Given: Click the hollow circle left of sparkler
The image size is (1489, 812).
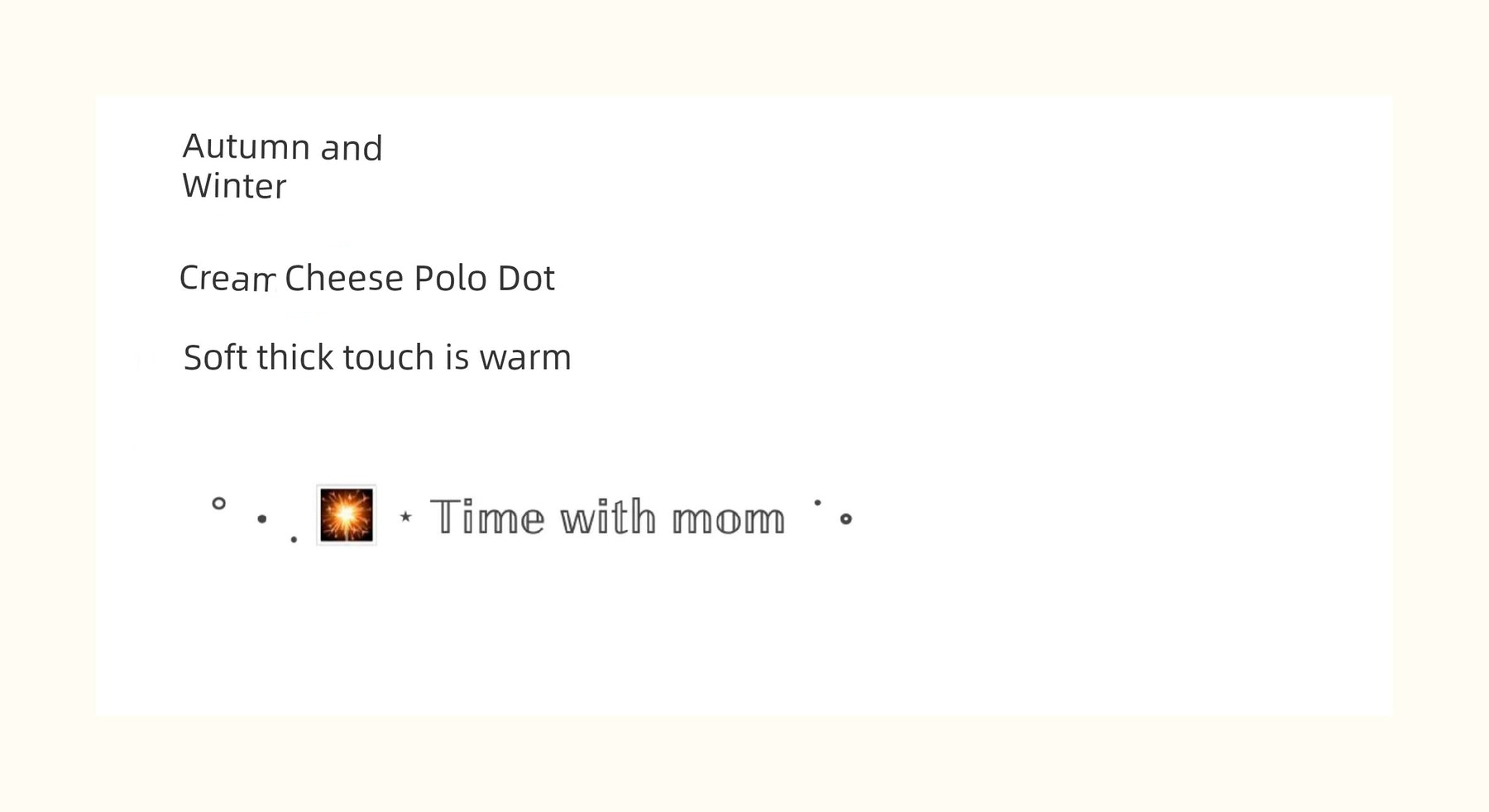Looking at the screenshot, I should point(218,503).
